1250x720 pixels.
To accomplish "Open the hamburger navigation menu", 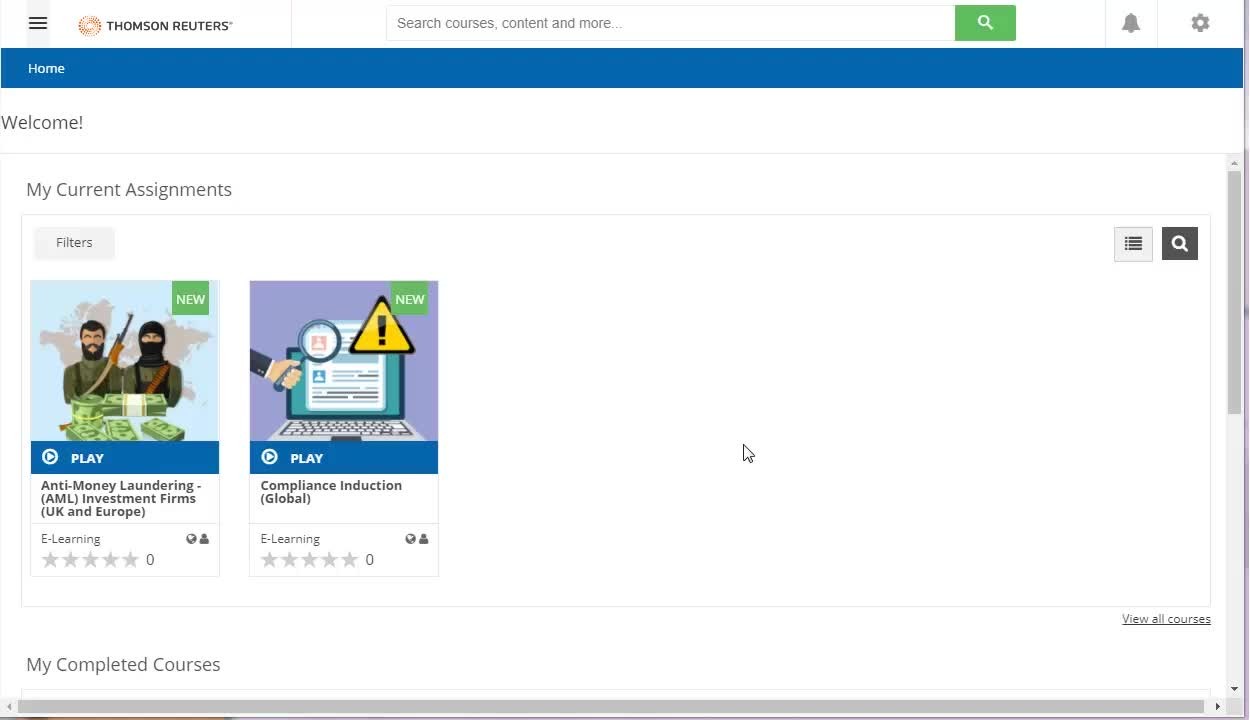I will (38, 23).
